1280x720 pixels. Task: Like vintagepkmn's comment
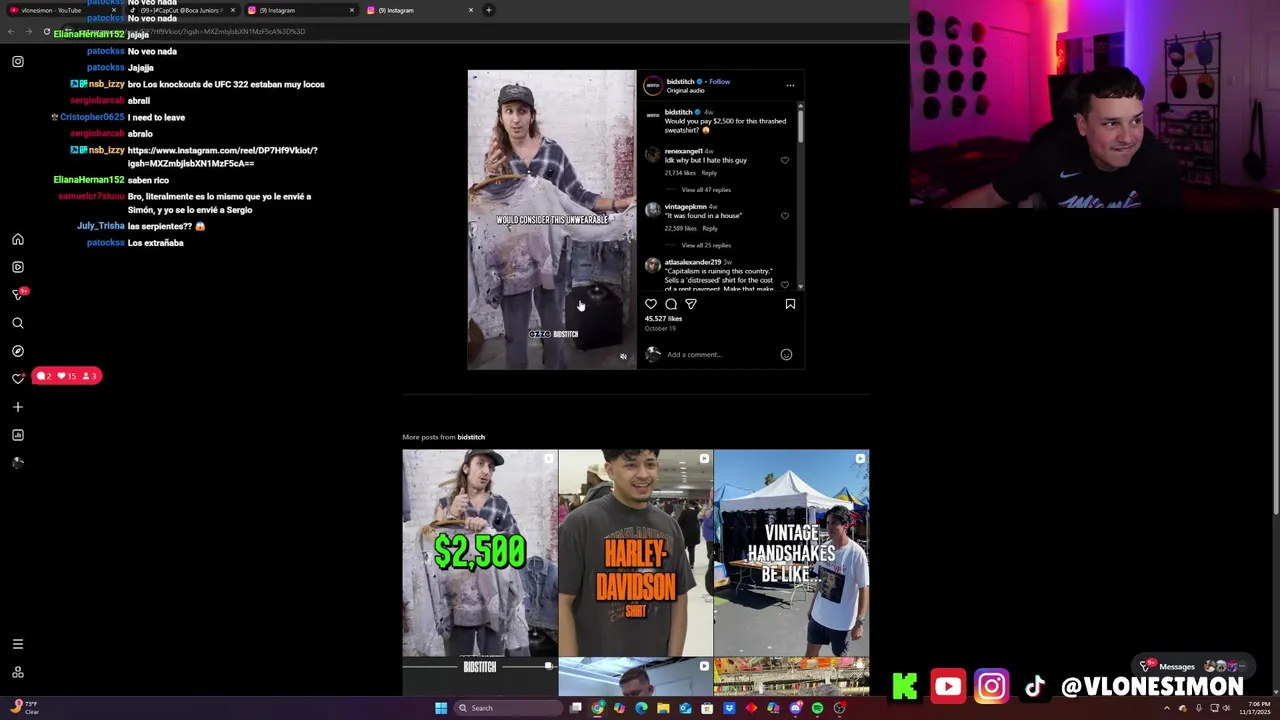(784, 216)
